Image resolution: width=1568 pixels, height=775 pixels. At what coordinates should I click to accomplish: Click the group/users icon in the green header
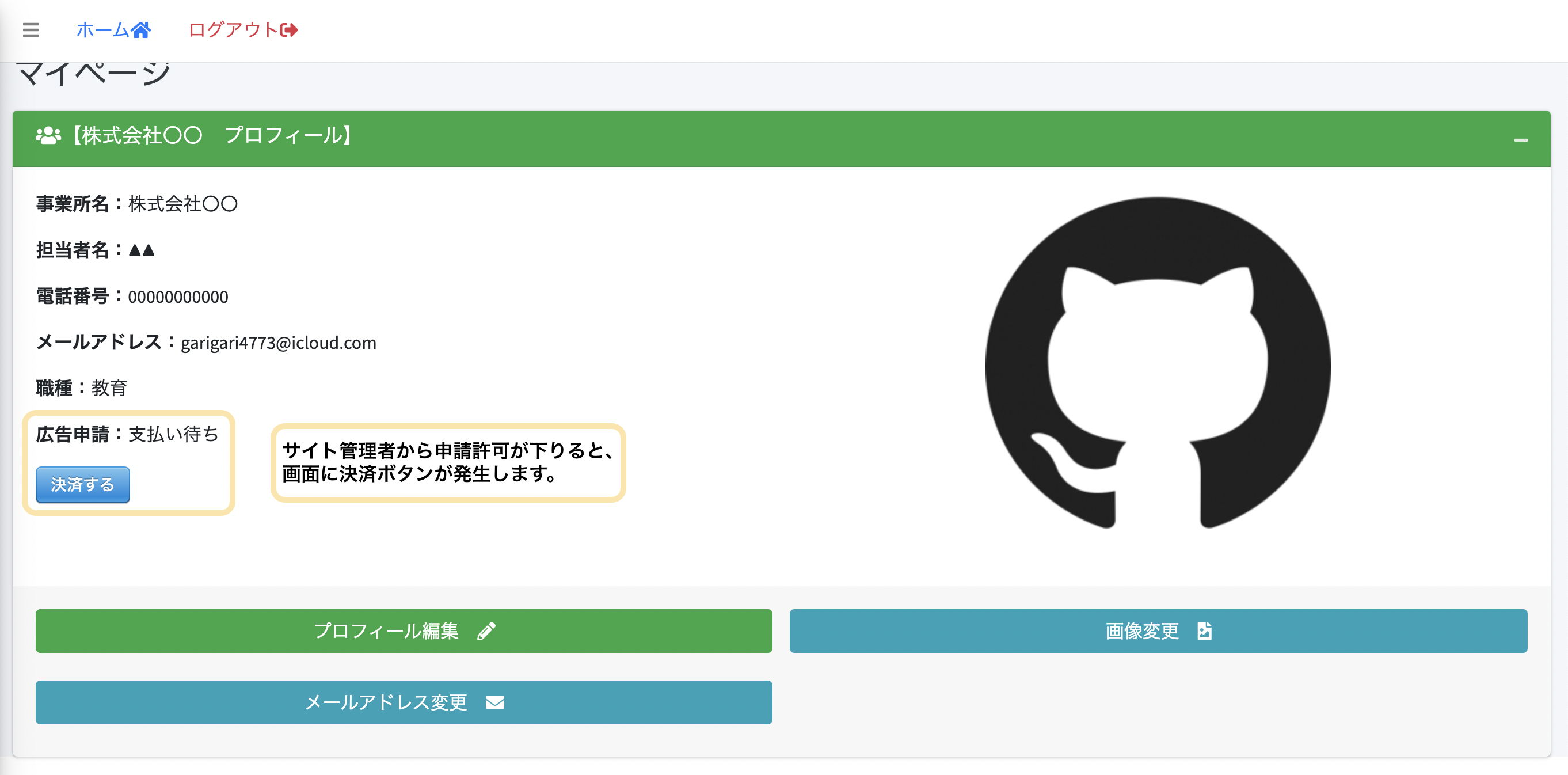click(x=48, y=136)
